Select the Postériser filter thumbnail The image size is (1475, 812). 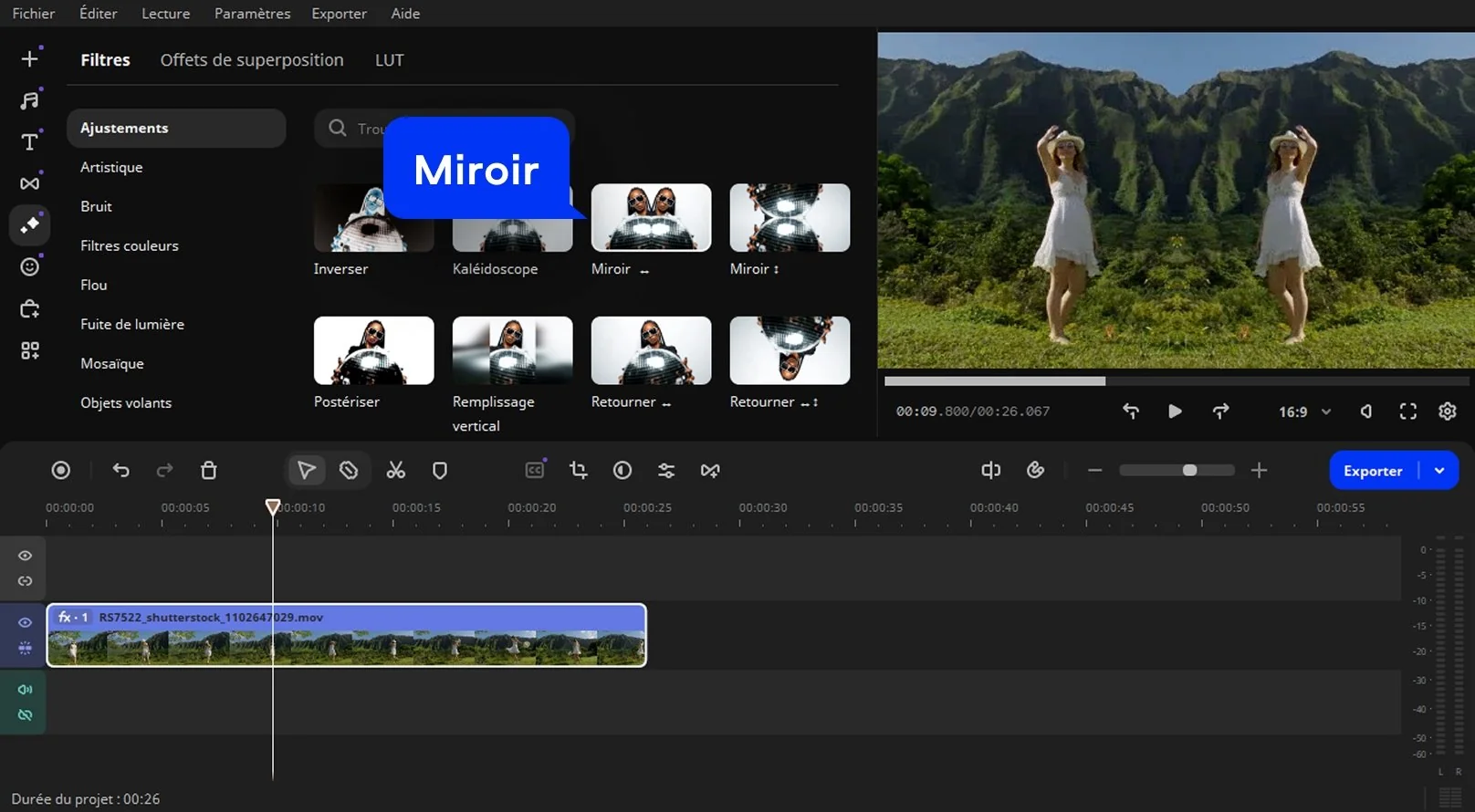coord(373,350)
